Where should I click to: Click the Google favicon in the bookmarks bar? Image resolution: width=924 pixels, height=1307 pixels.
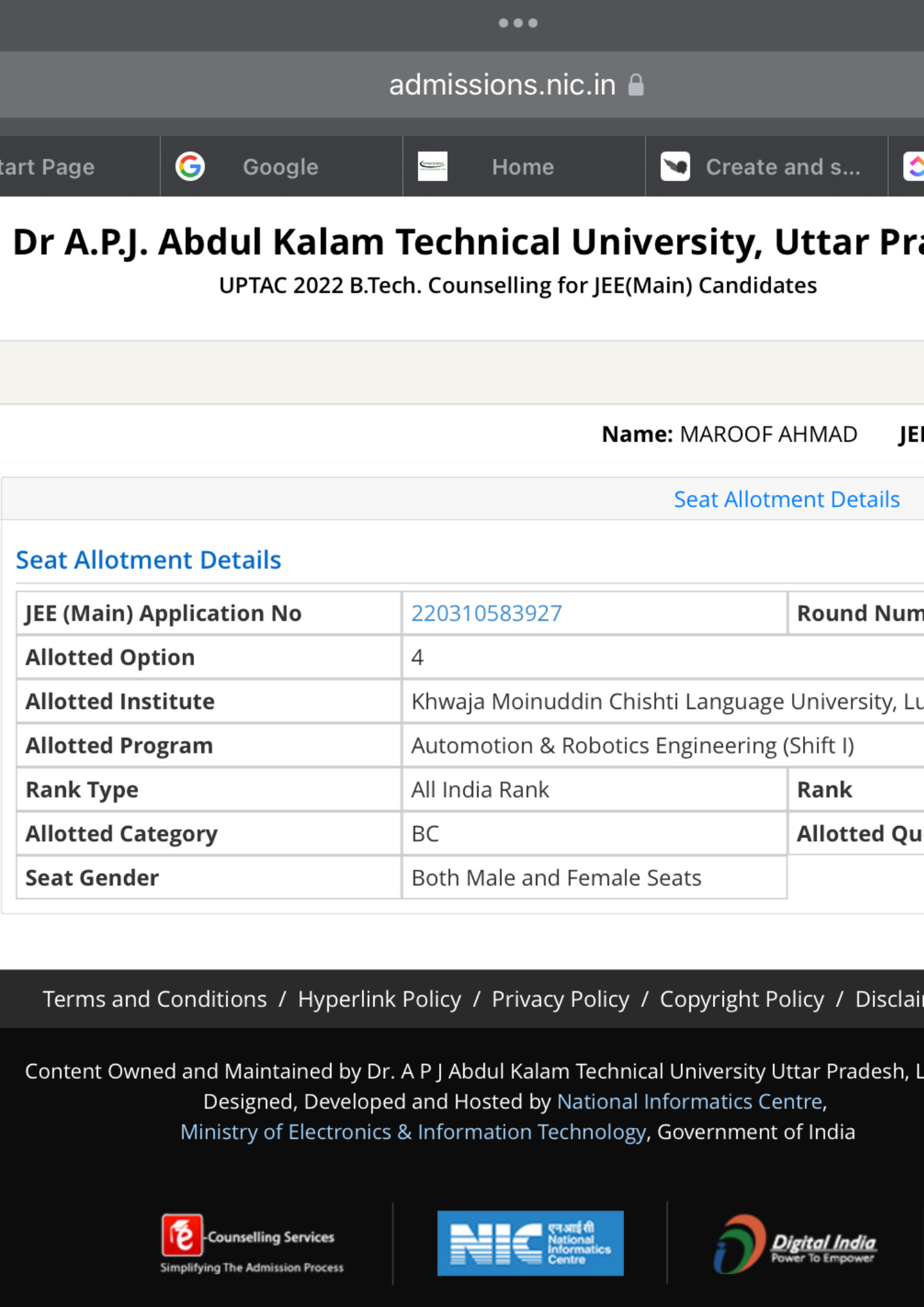[190, 166]
